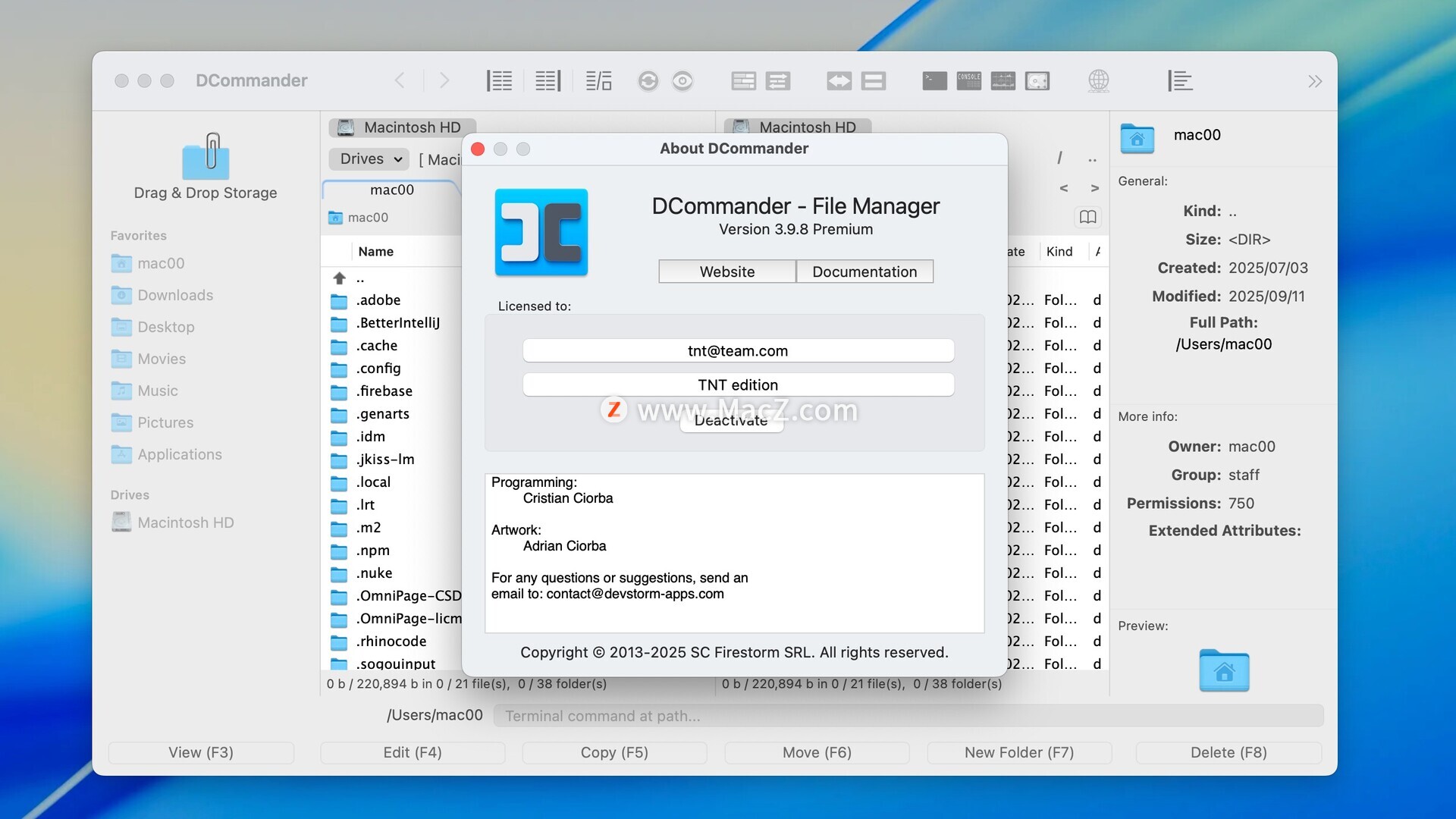Image resolution: width=1456 pixels, height=819 pixels.
Task: Select the left-panel list view icon
Action: [499, 80]
